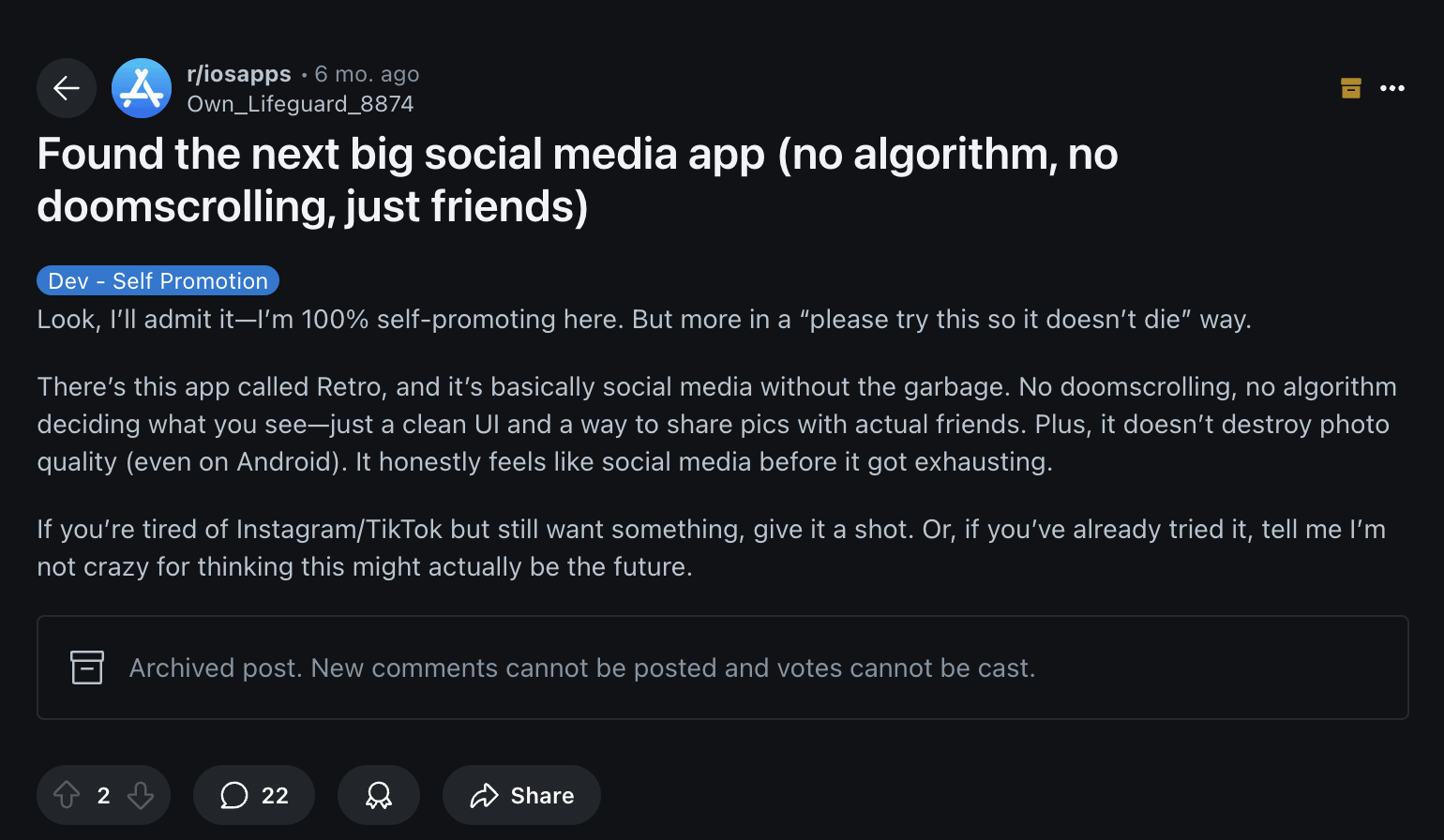The image size is (1444, 840).
Task: Click the back arrow button
Action: point(67,88)
